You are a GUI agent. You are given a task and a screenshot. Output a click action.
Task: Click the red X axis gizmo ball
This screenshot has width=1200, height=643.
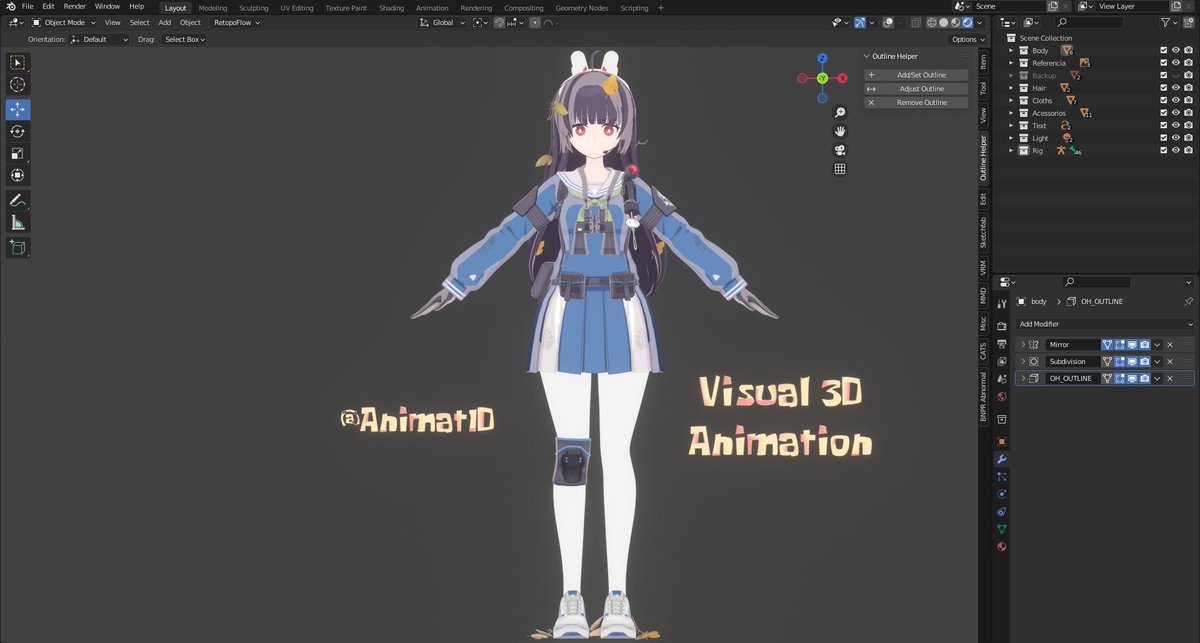(842, 77)
